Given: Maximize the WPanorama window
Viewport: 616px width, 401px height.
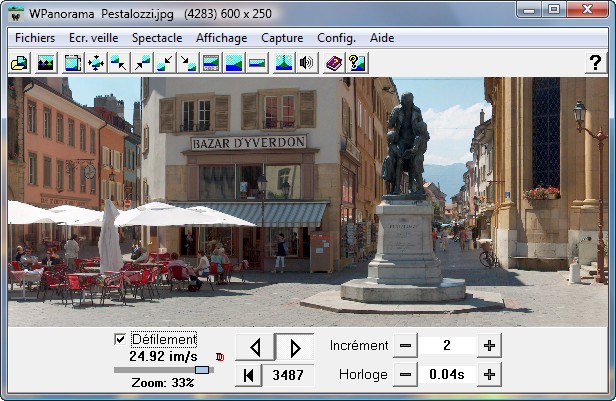Looking at the screenshot, I should click(x=554, y=10).
